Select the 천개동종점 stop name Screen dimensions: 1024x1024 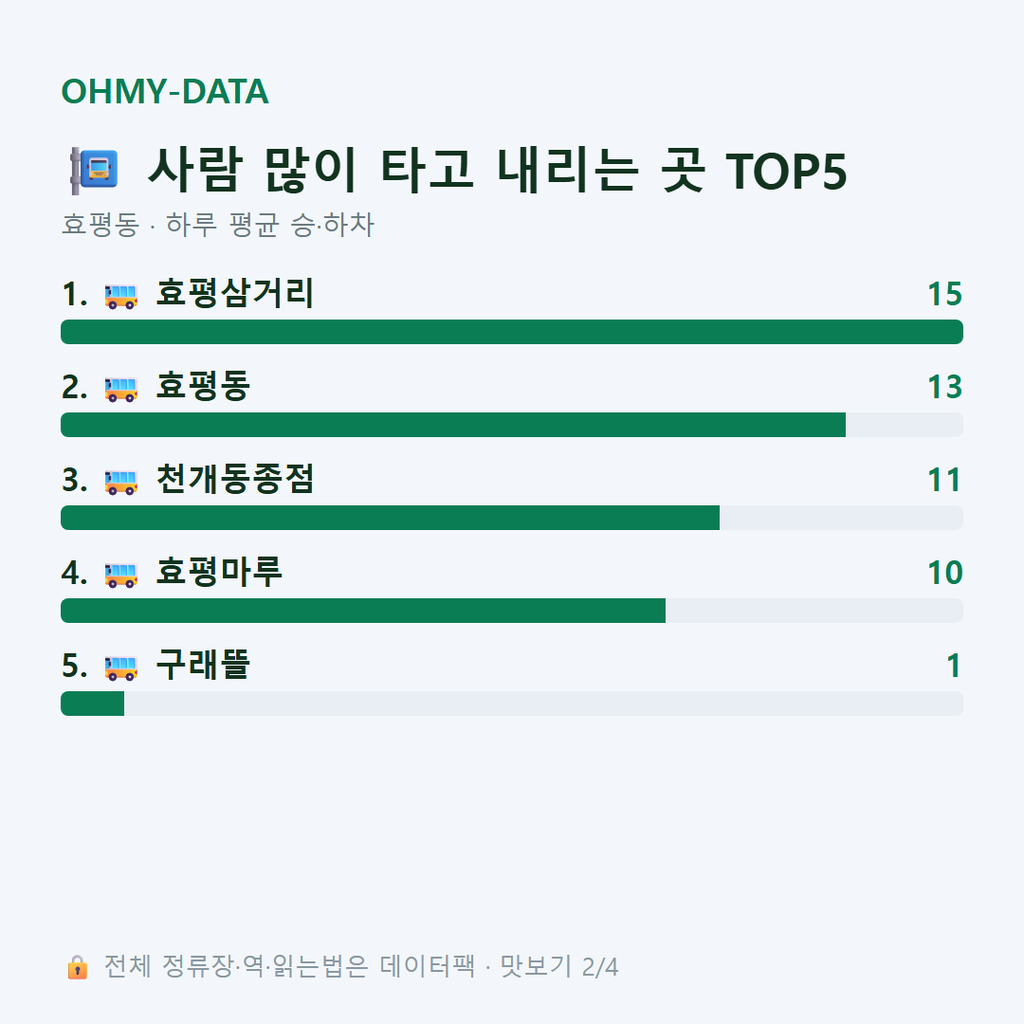[235, 479]
